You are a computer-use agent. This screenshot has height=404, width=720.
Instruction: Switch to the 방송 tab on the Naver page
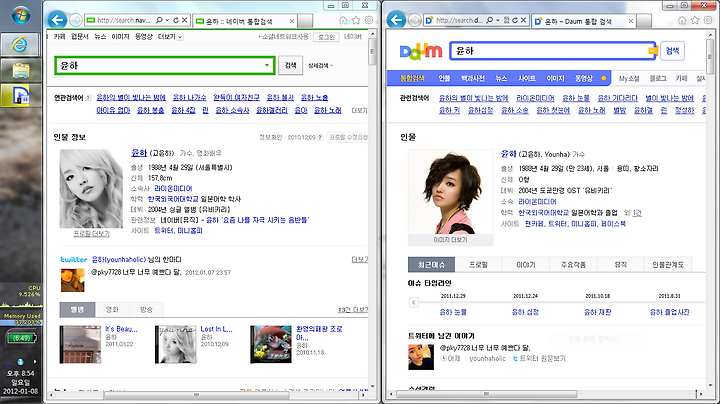click(146, 310)
